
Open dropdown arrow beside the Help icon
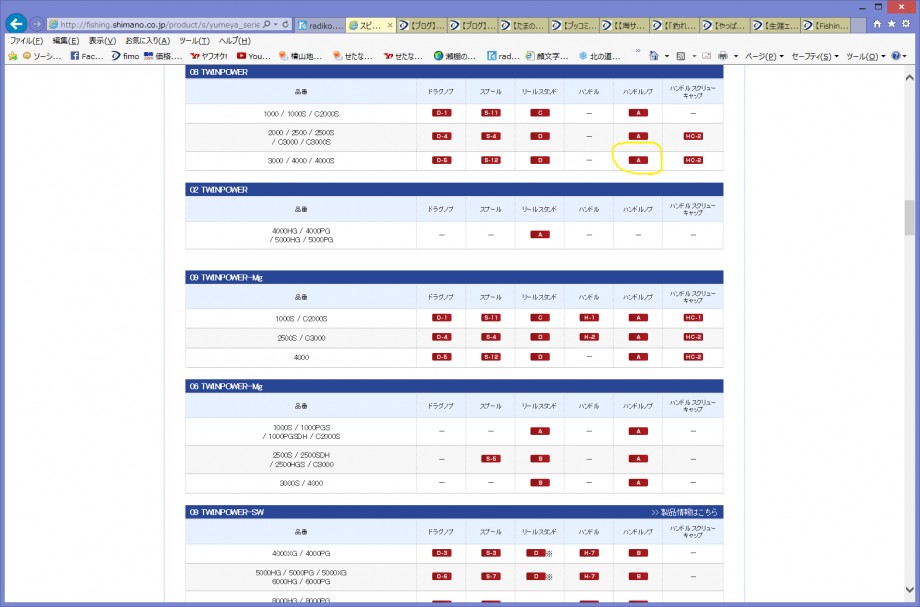905,57
